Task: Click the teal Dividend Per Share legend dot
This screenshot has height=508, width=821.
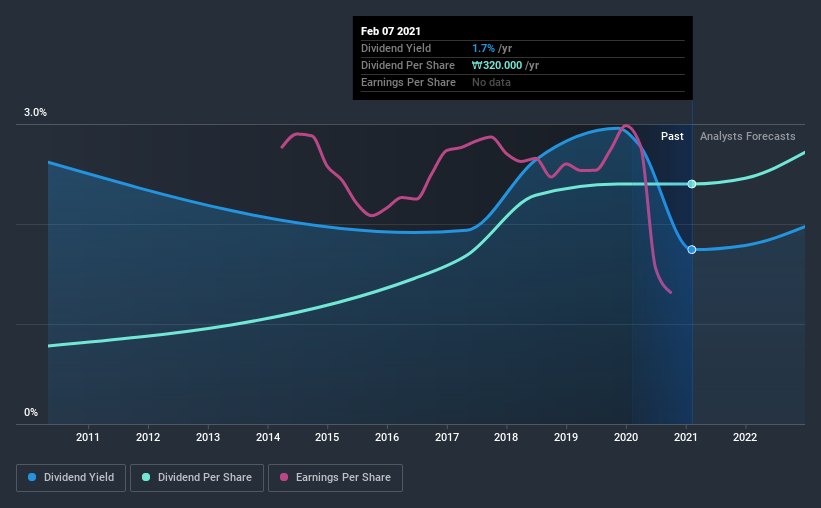Action: [x=146, y=477]
